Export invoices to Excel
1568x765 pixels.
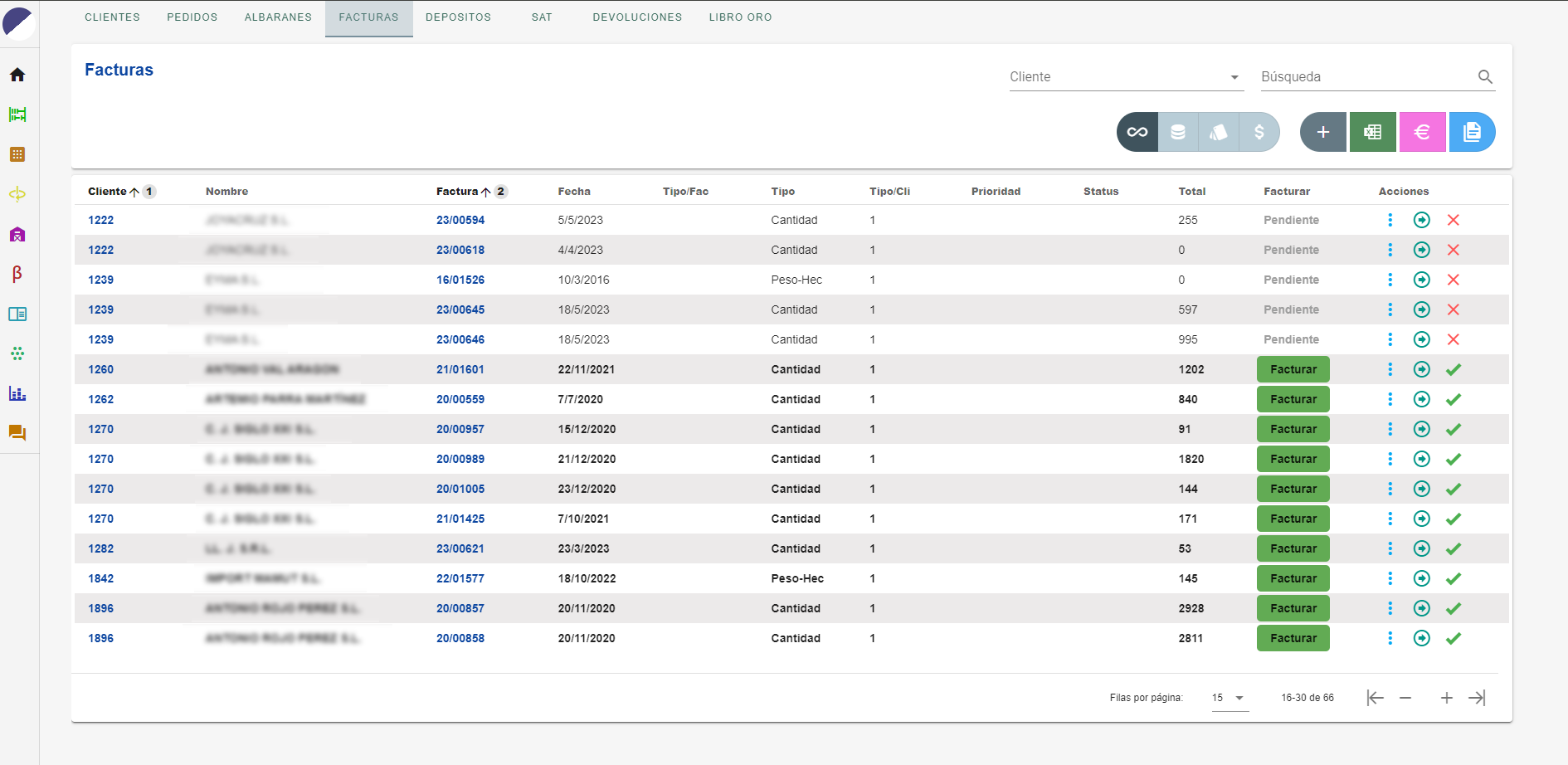1373,132
